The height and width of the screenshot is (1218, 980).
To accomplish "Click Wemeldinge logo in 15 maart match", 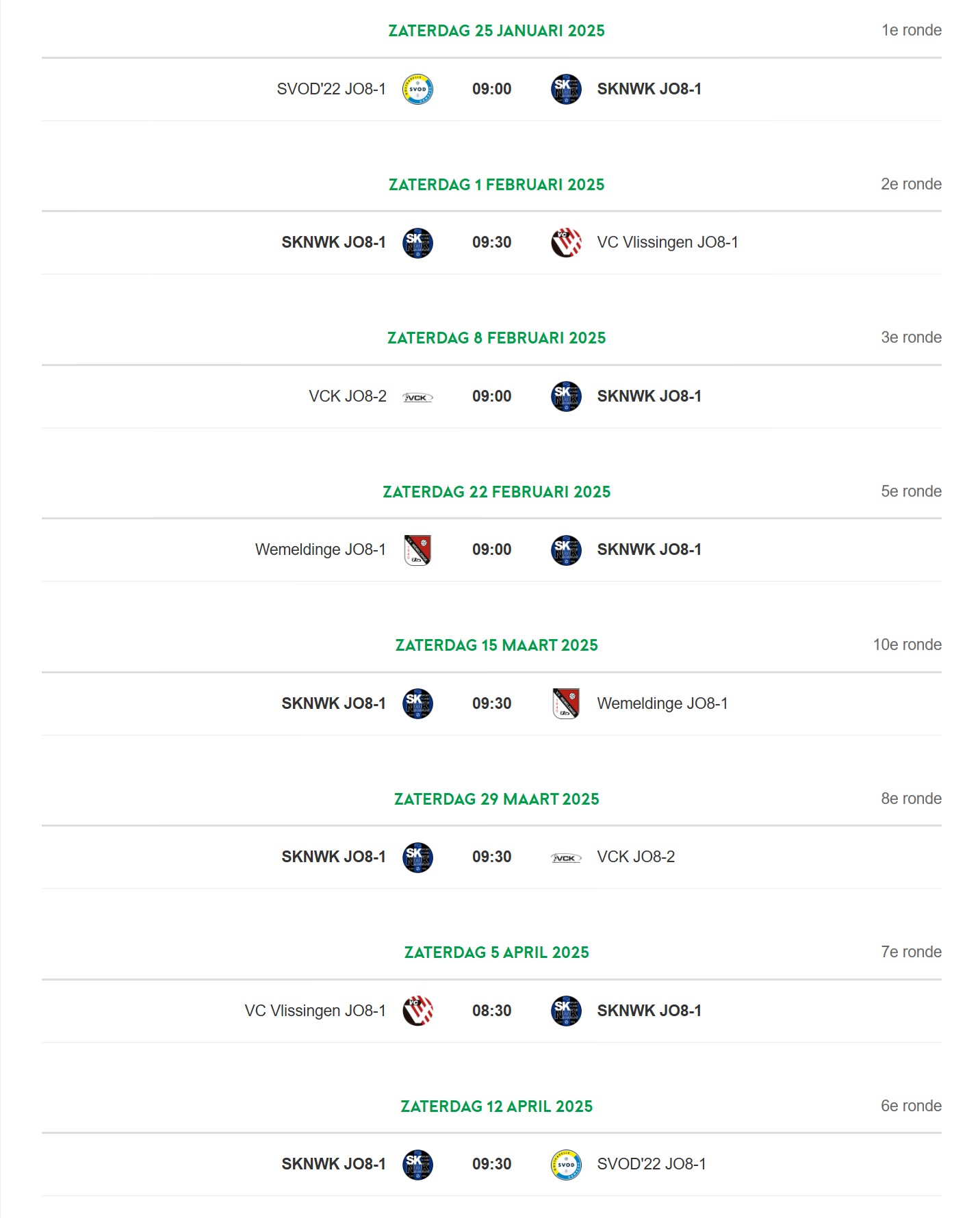I will [566, 703].
